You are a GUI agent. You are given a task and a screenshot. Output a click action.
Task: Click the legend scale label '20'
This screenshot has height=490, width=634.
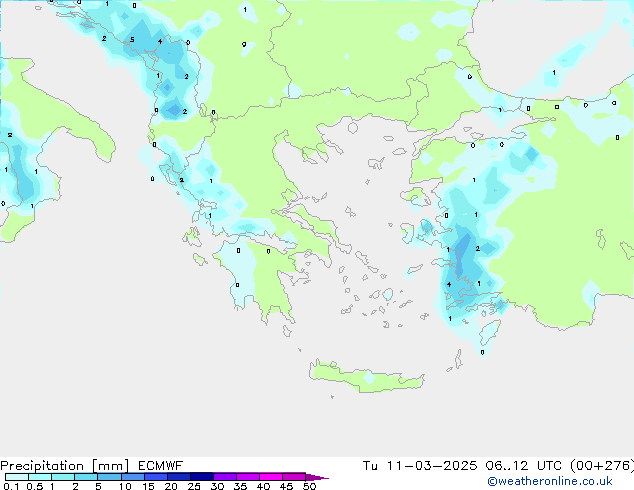point(171,486)
